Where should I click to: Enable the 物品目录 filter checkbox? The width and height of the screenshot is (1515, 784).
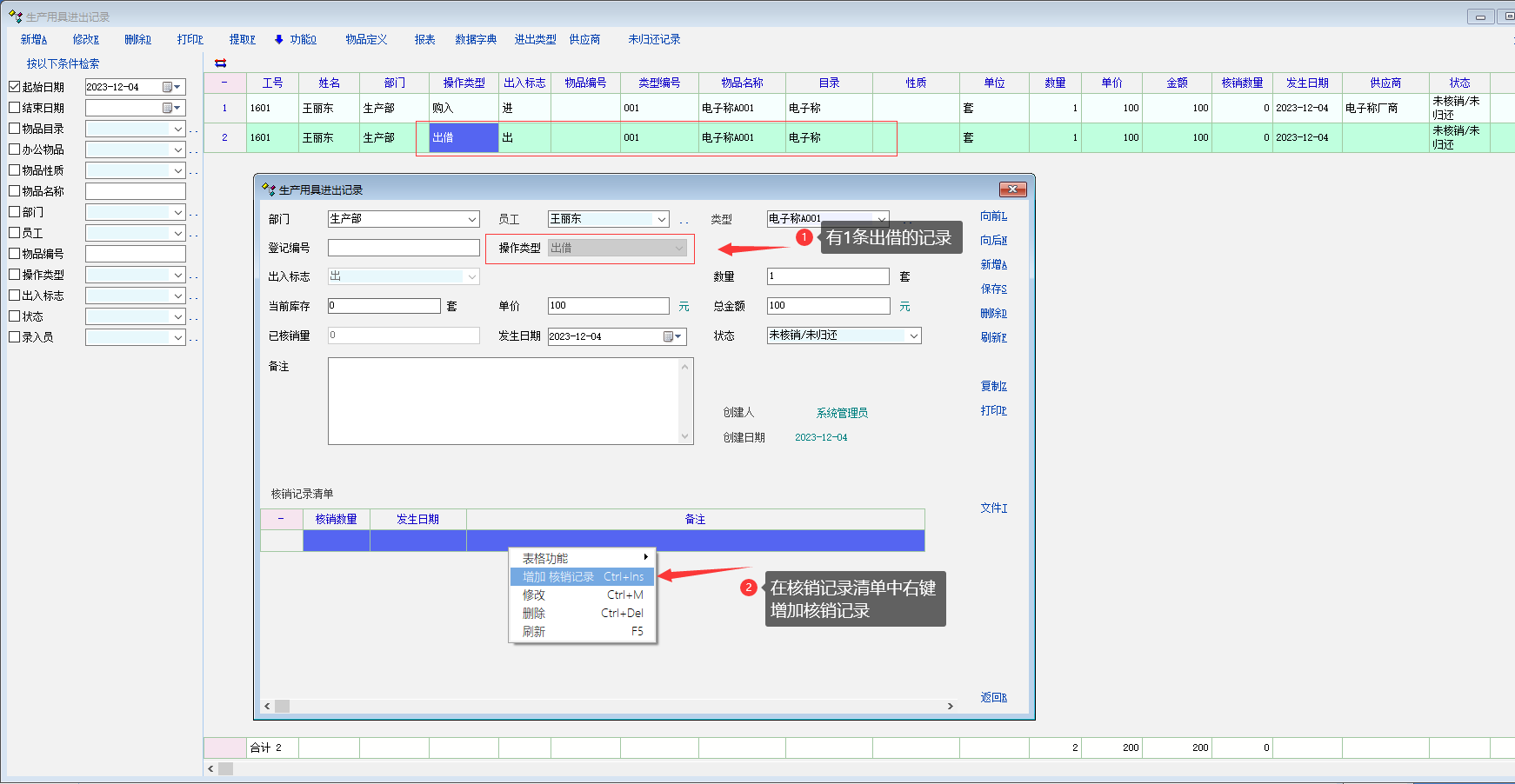15,129
